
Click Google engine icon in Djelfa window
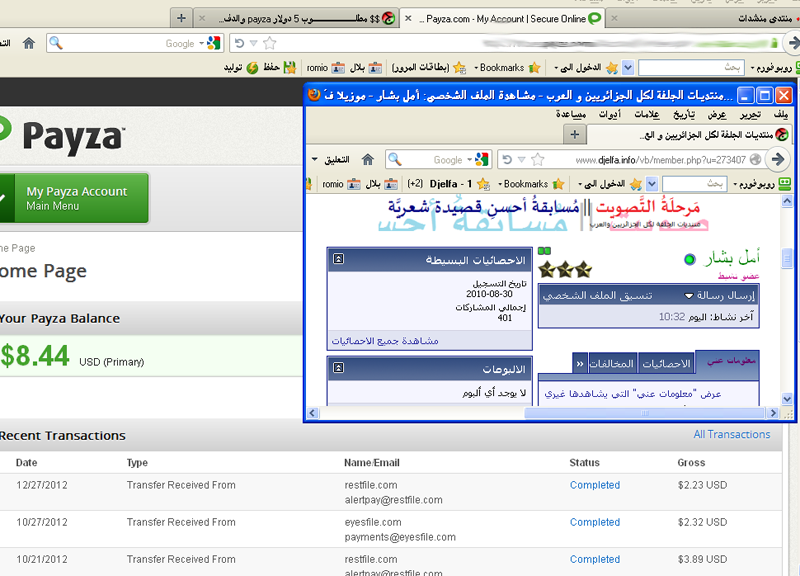coord(482,160)
